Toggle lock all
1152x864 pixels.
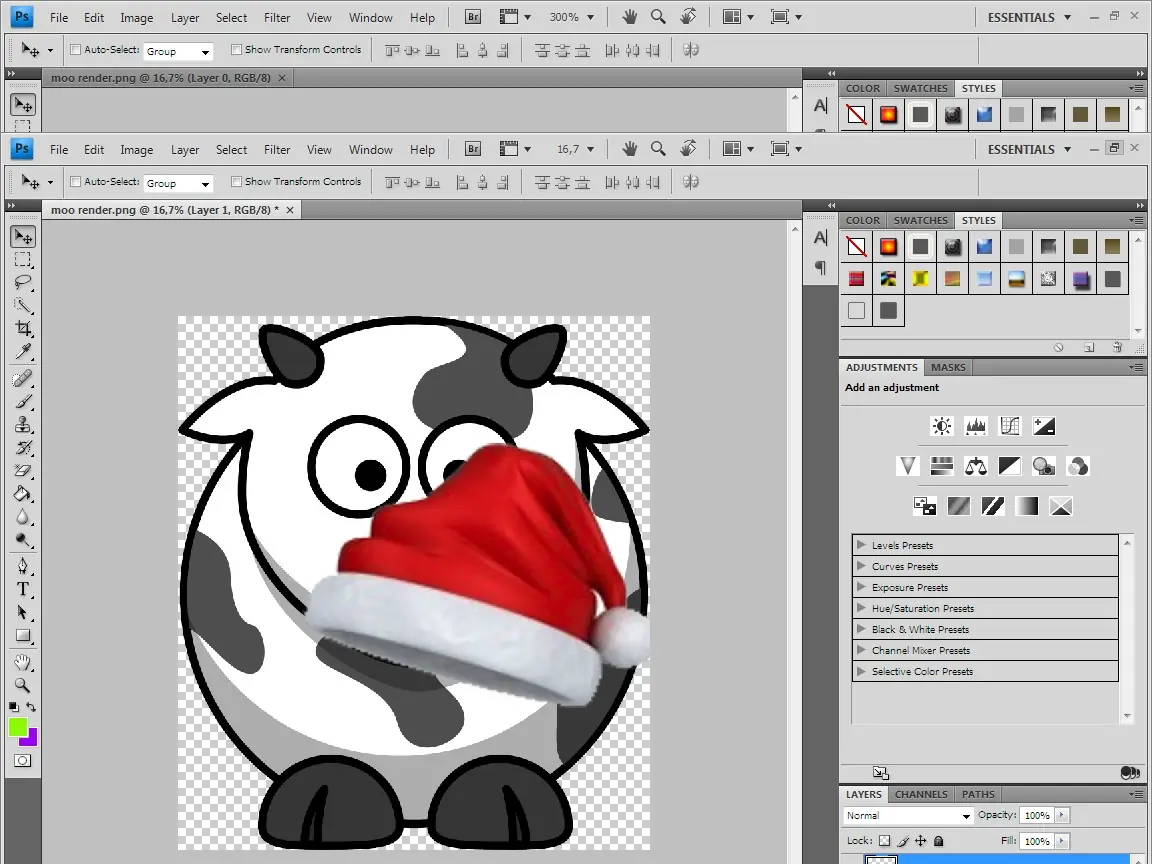coord(938,841)
